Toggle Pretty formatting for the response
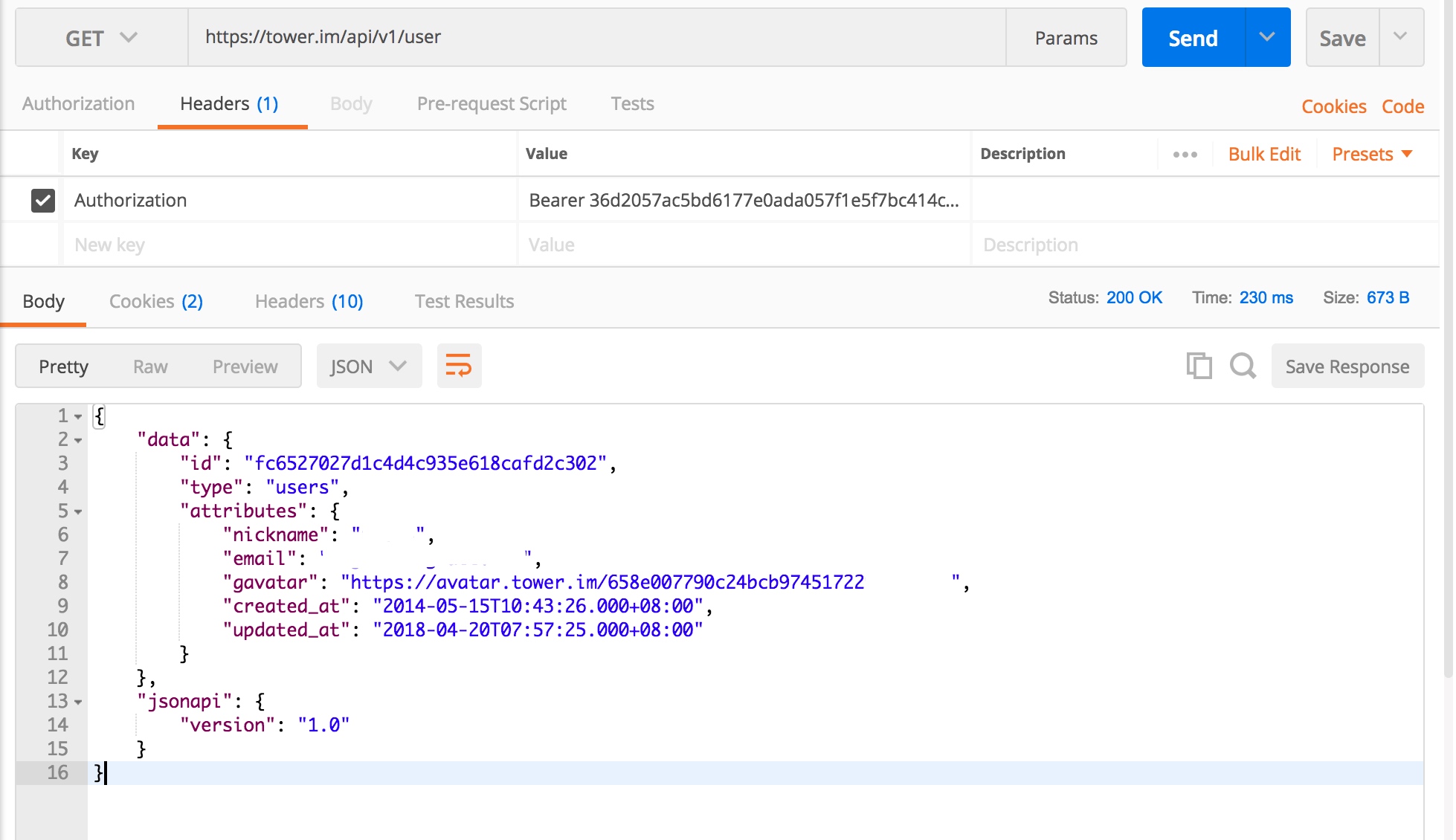The width and height of the screenshot is (1456, 840). 63,366
